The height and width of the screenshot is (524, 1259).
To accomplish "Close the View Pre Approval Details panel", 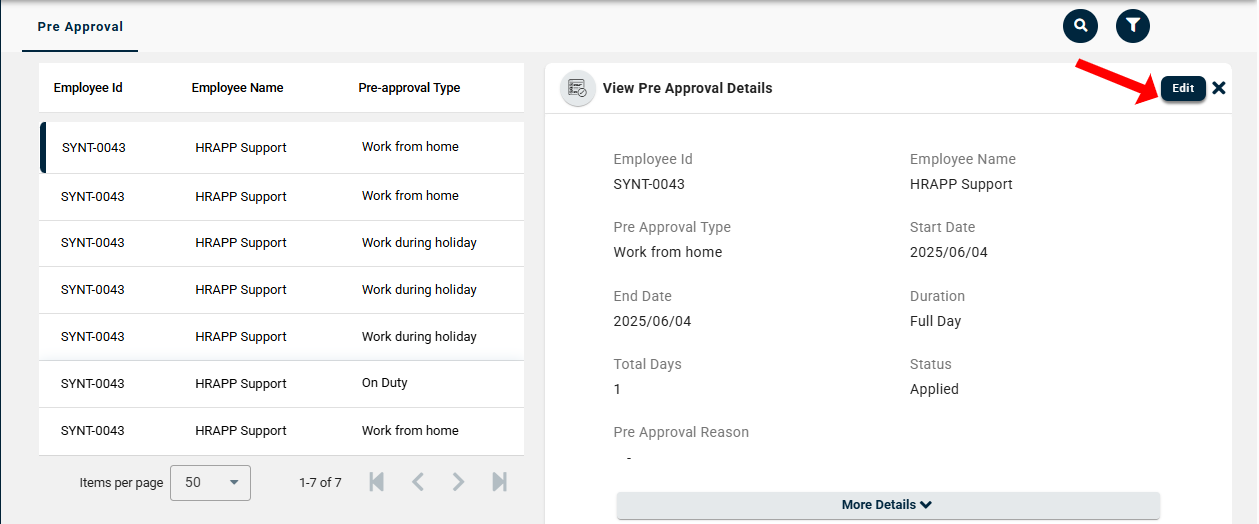I will click(x=1219, y=88).
